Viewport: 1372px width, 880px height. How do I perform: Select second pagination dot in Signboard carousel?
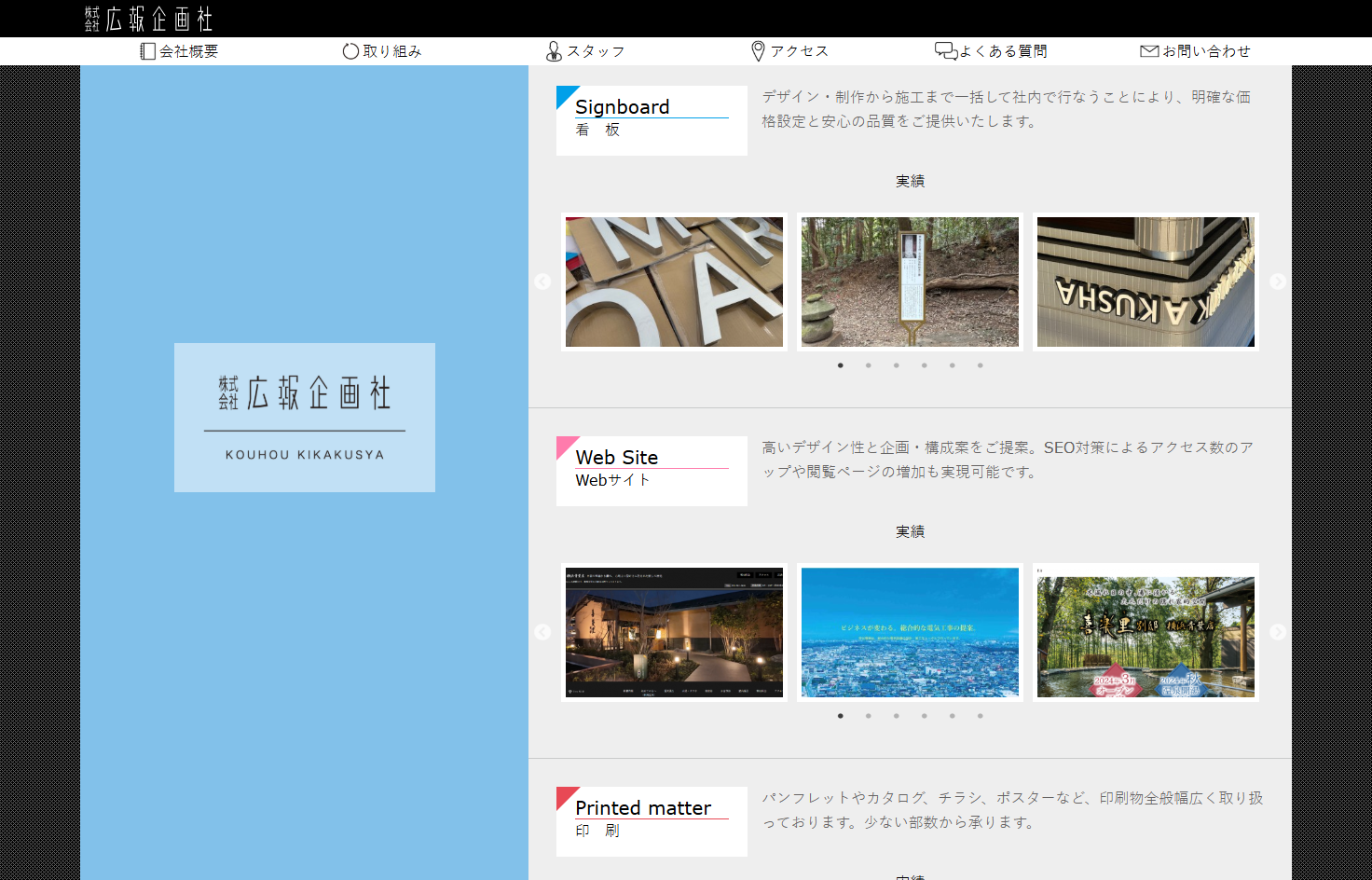[x=869, y=365]
